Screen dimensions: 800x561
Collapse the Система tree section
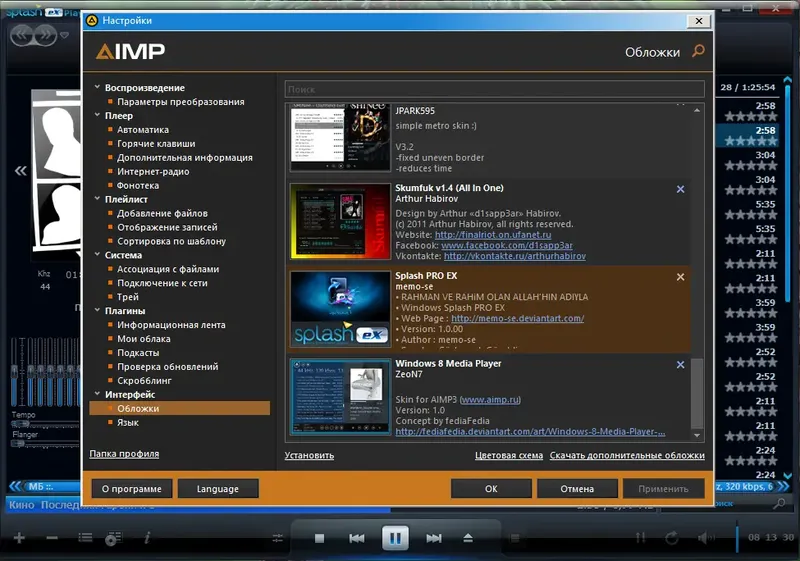[97, 254]
